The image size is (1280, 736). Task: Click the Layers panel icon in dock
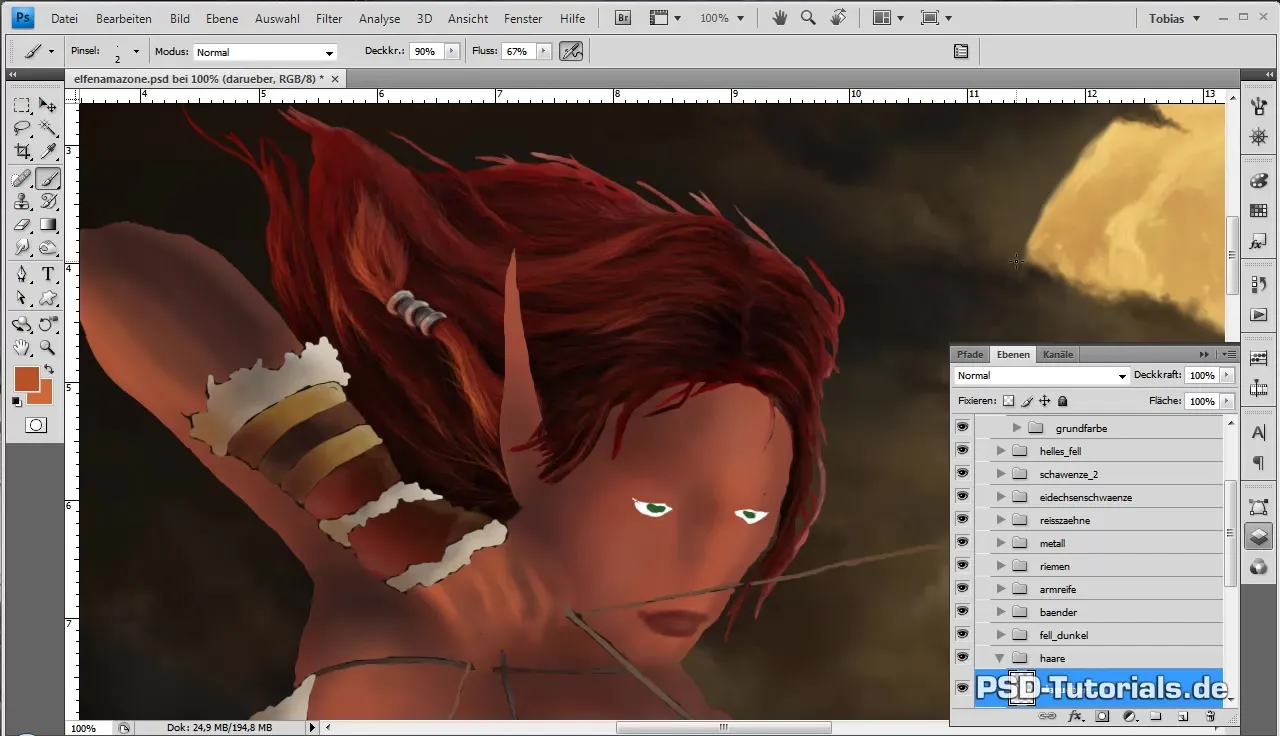(1258, 537)
